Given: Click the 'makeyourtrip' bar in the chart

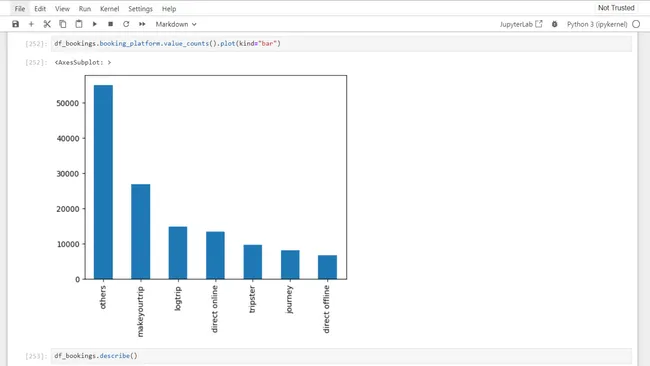Looking at the screenshot, I should pos(141,232).
